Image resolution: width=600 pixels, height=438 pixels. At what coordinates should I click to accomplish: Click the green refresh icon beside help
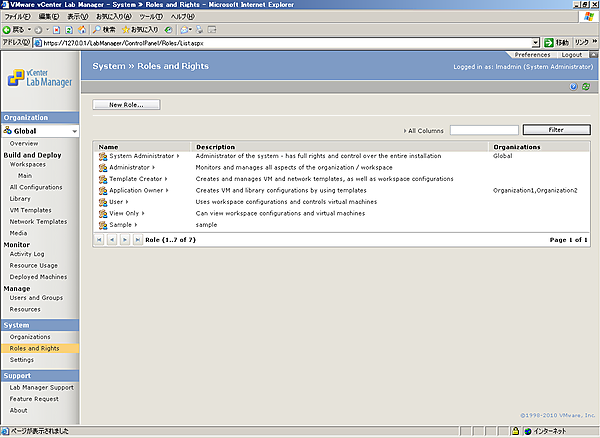(586, 87)
